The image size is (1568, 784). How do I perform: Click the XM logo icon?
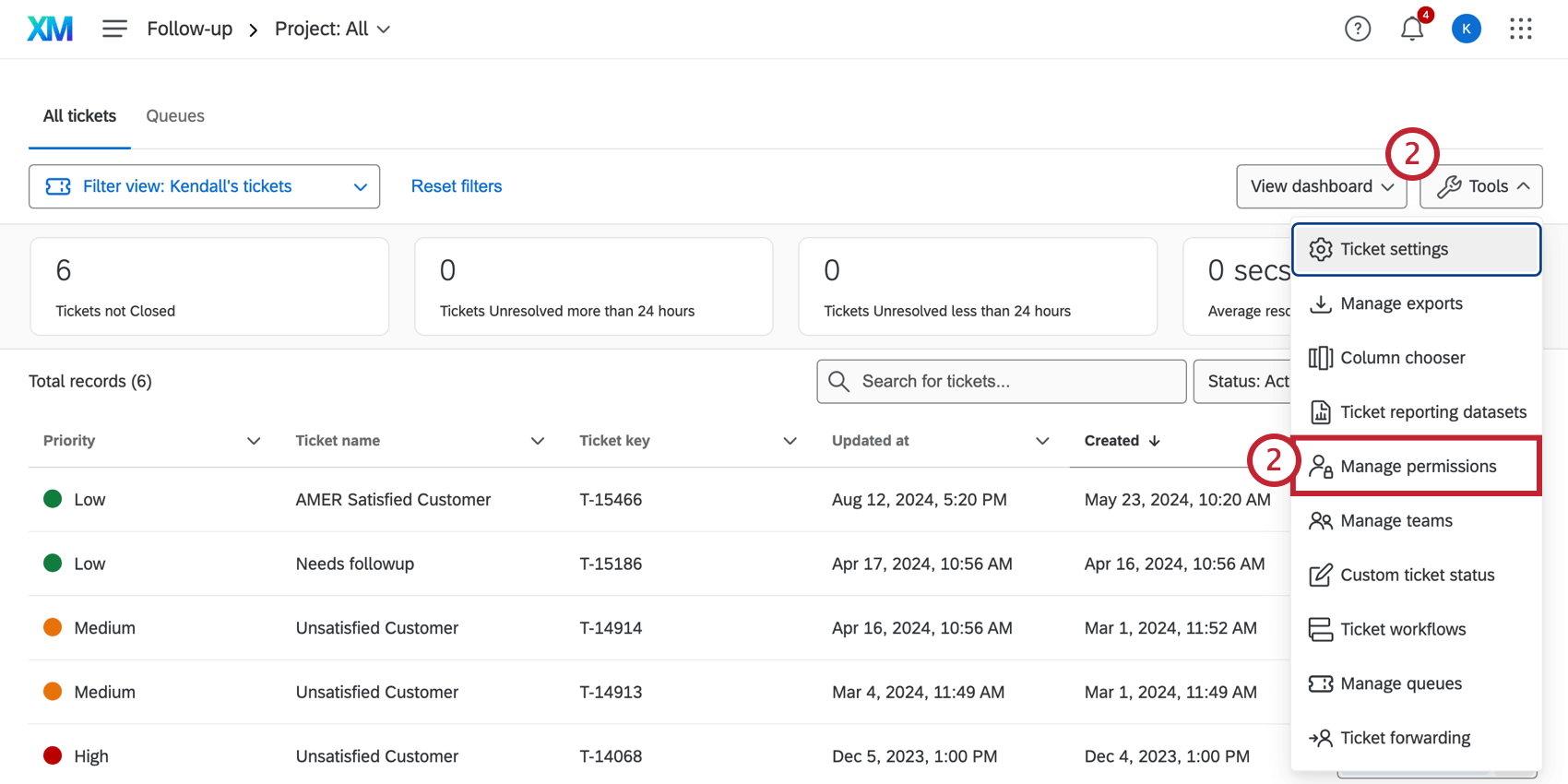coord(50,30)
